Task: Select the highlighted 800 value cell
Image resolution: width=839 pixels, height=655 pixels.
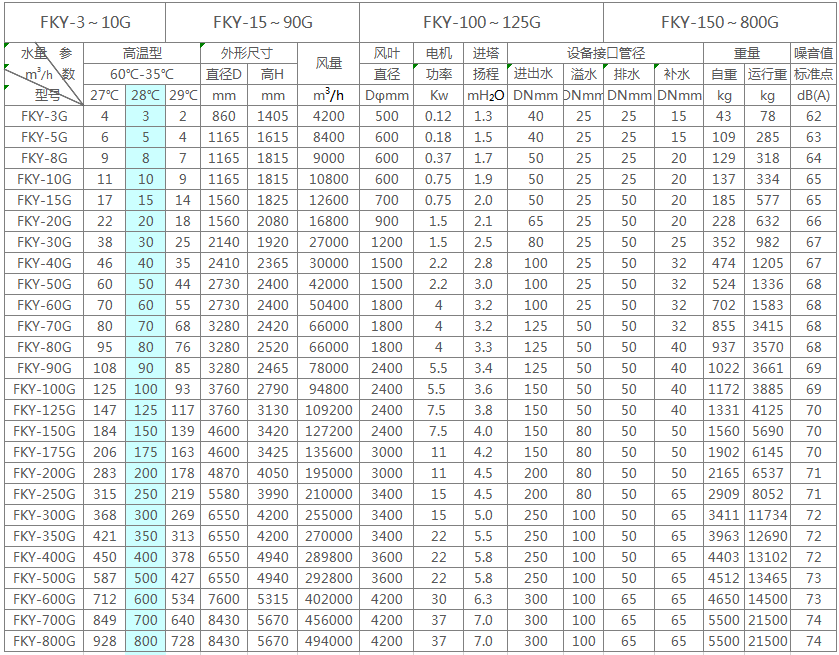Action: point(146,641)
